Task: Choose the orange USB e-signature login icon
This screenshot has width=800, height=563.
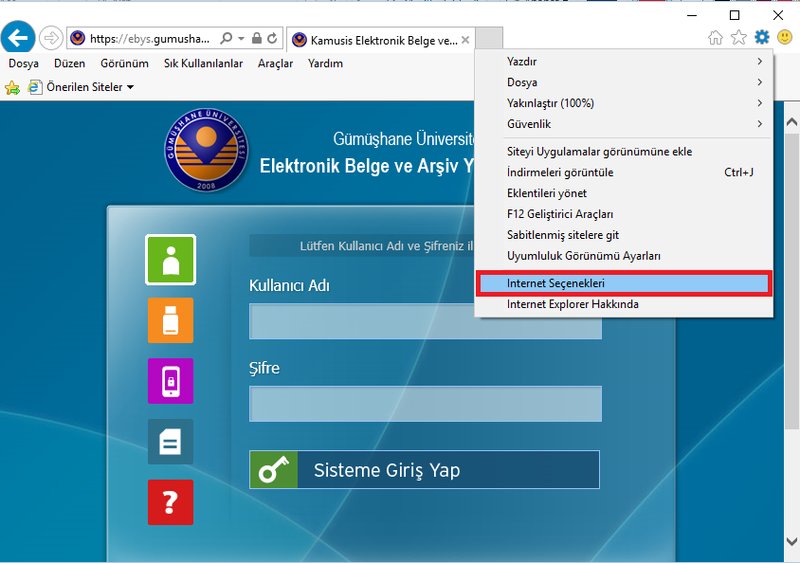Action: [x=170, y=320]
